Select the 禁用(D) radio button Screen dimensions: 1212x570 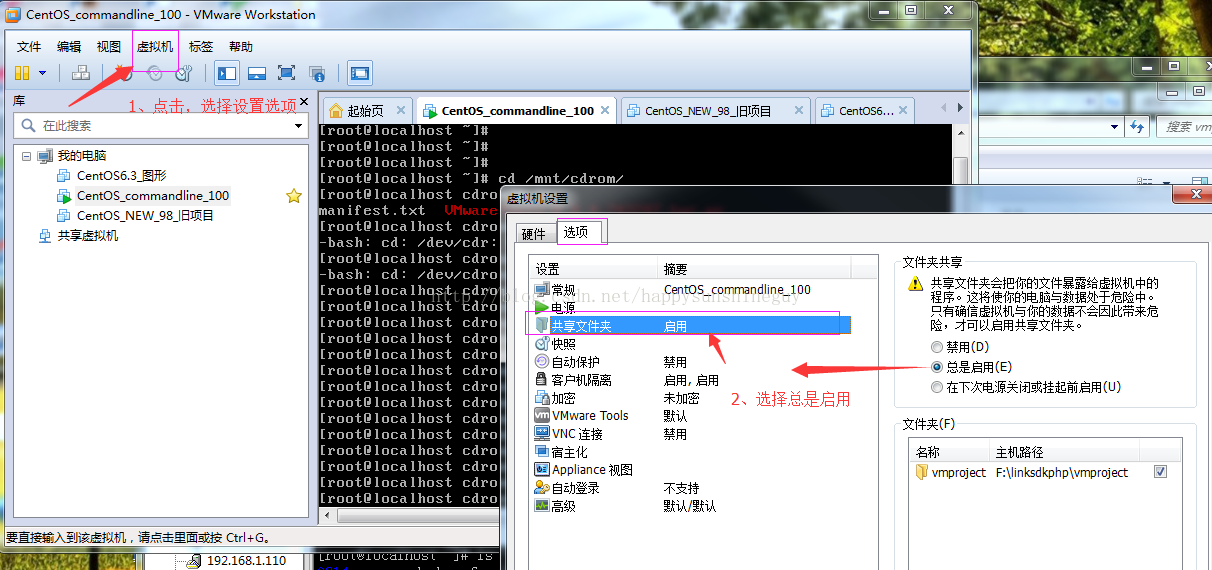[936, 347]
